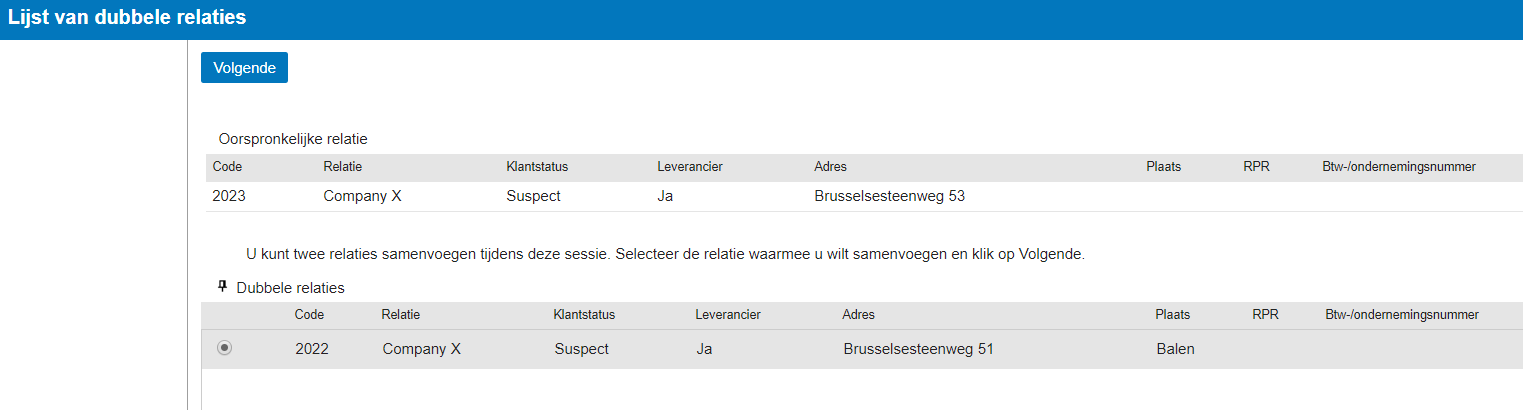
Task: Click Company X in duplicate relations row
Action: [x=422, y=349]
